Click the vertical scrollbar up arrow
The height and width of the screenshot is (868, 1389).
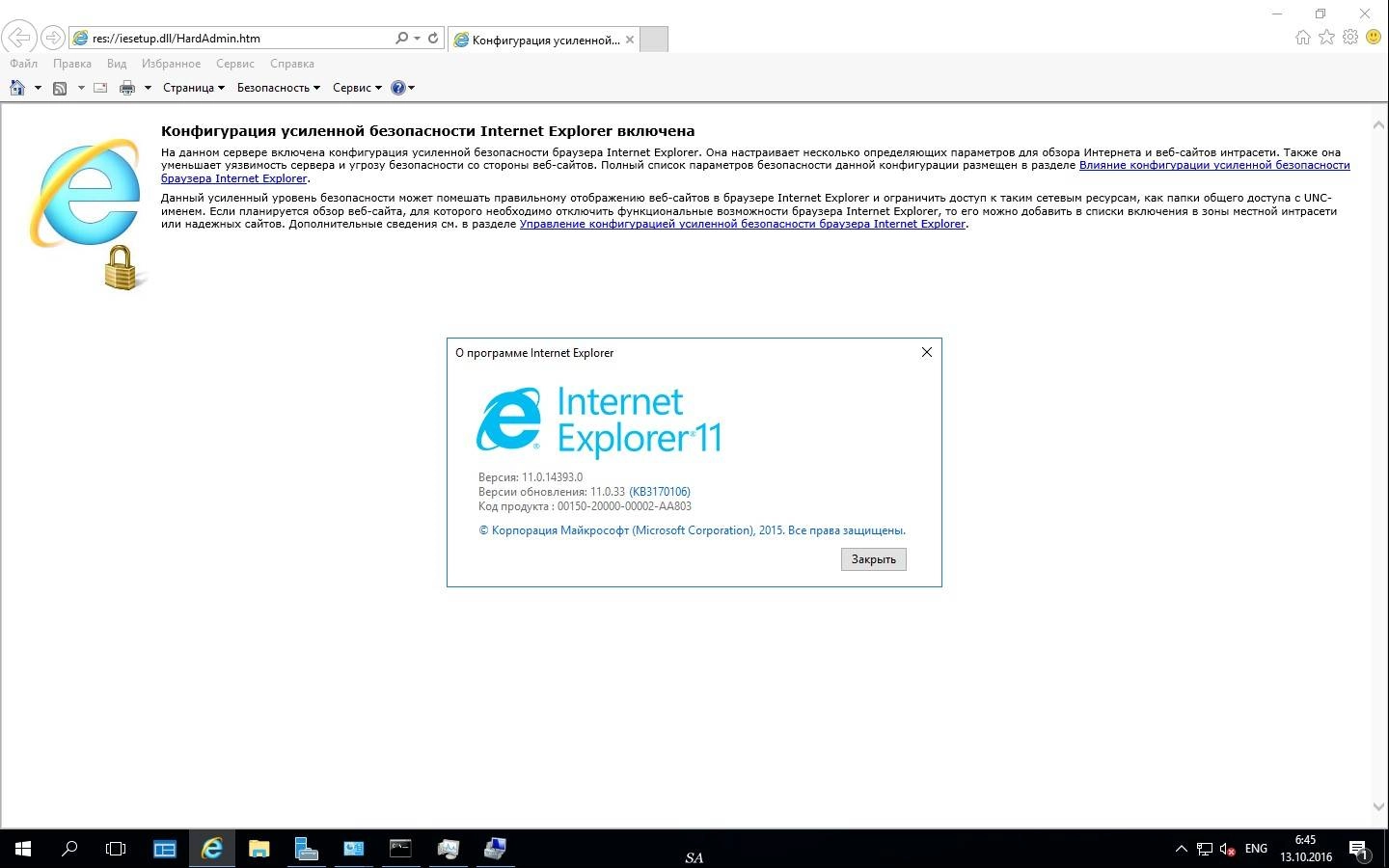click(x=1378, y=125)
